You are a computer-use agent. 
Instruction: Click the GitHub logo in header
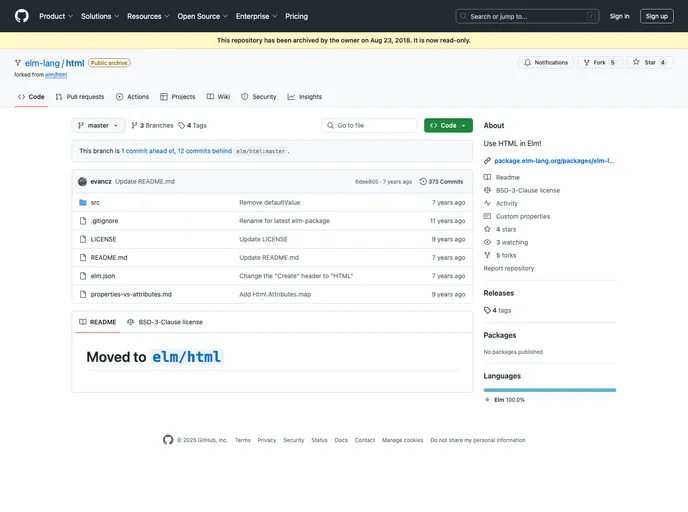pyautogui.click(x=22, y=16)
